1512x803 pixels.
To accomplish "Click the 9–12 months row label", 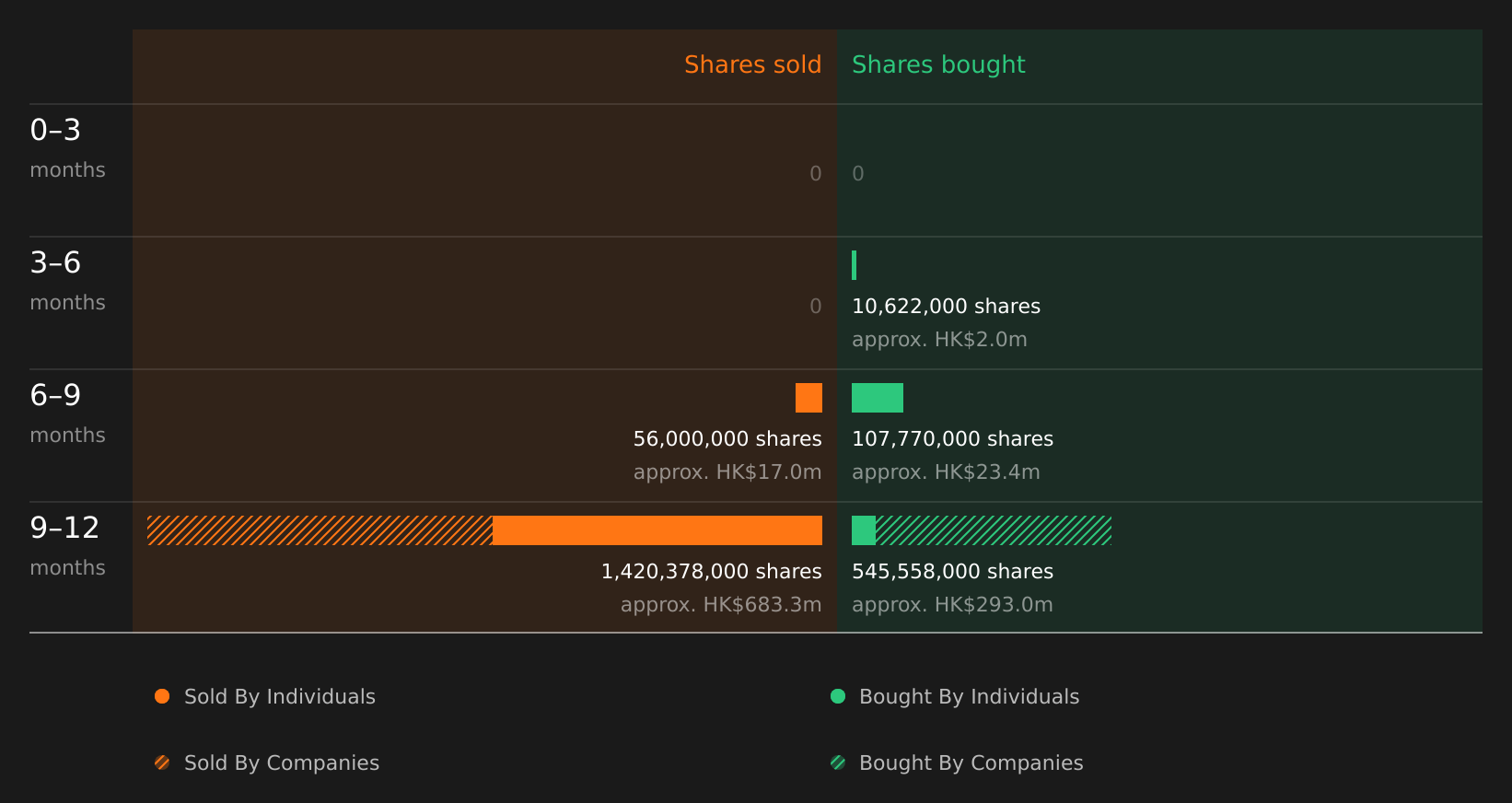I will [67, 546].
